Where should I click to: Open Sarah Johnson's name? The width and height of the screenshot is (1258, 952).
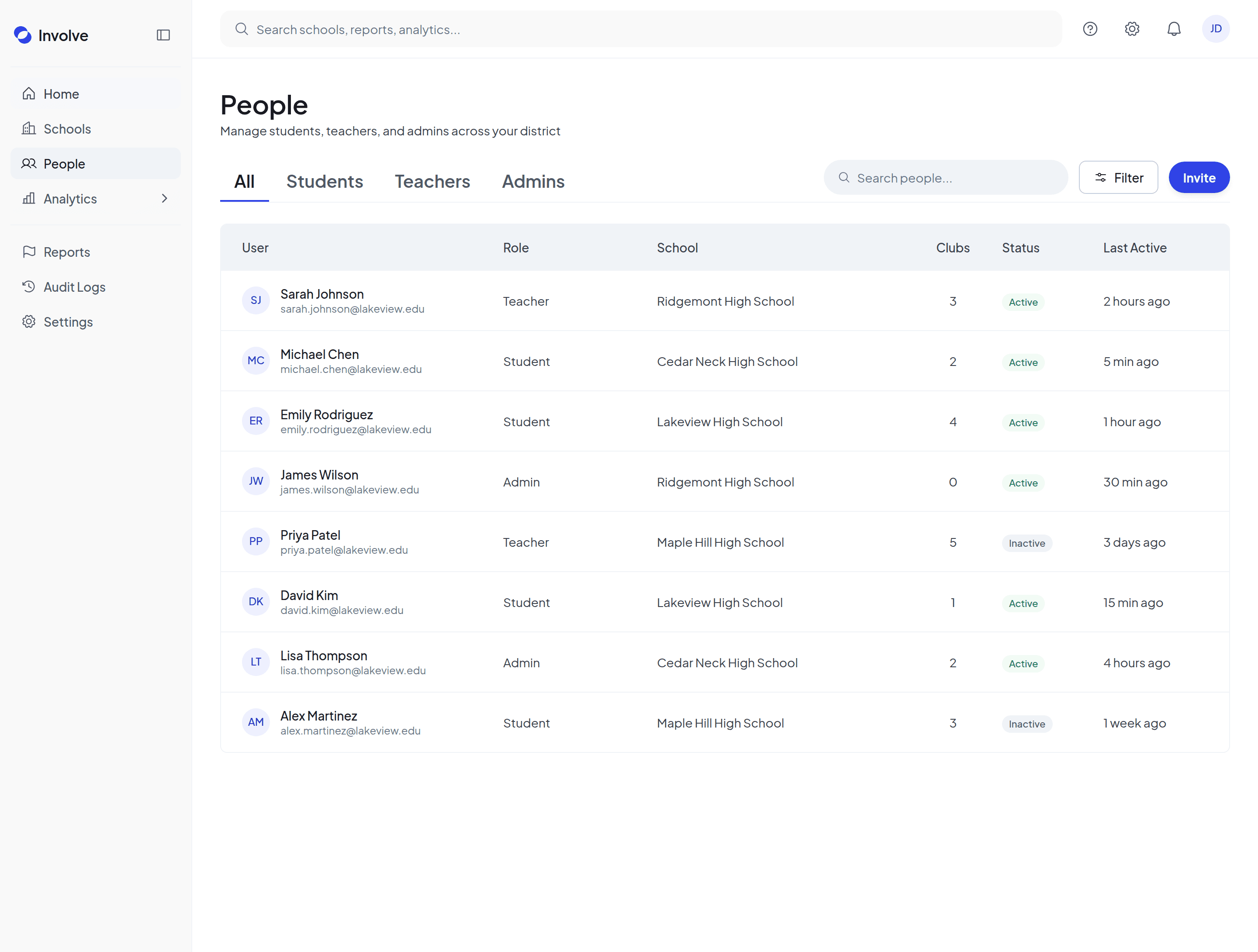(x=322, y=294)
